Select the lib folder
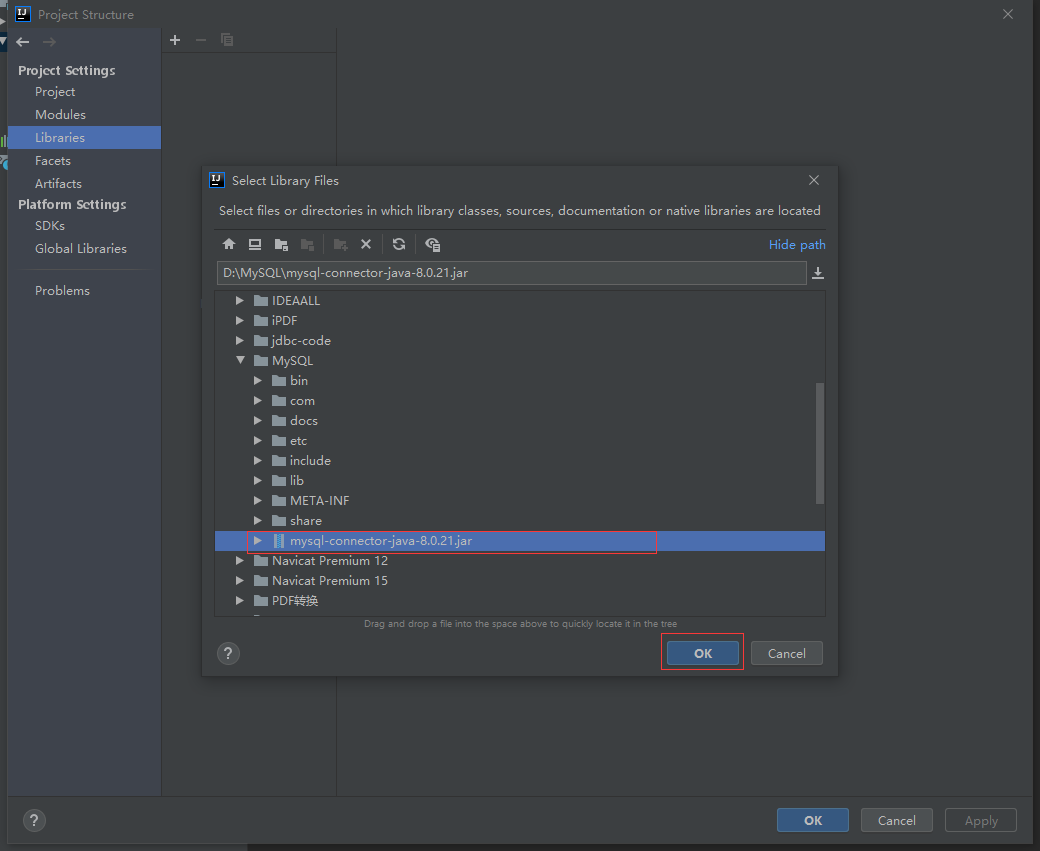1040x851 pixels. [x=519, y=480]
